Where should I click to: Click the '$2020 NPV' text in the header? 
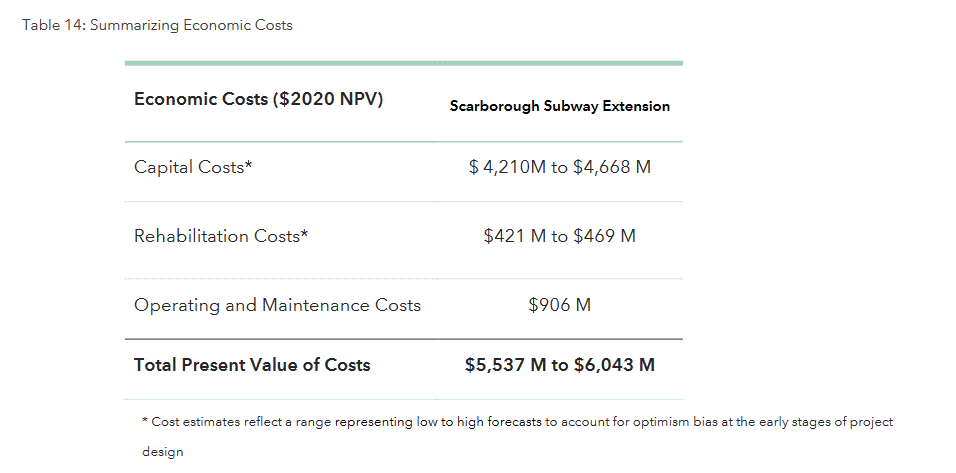pyautogui.click(x=326, y=100)
